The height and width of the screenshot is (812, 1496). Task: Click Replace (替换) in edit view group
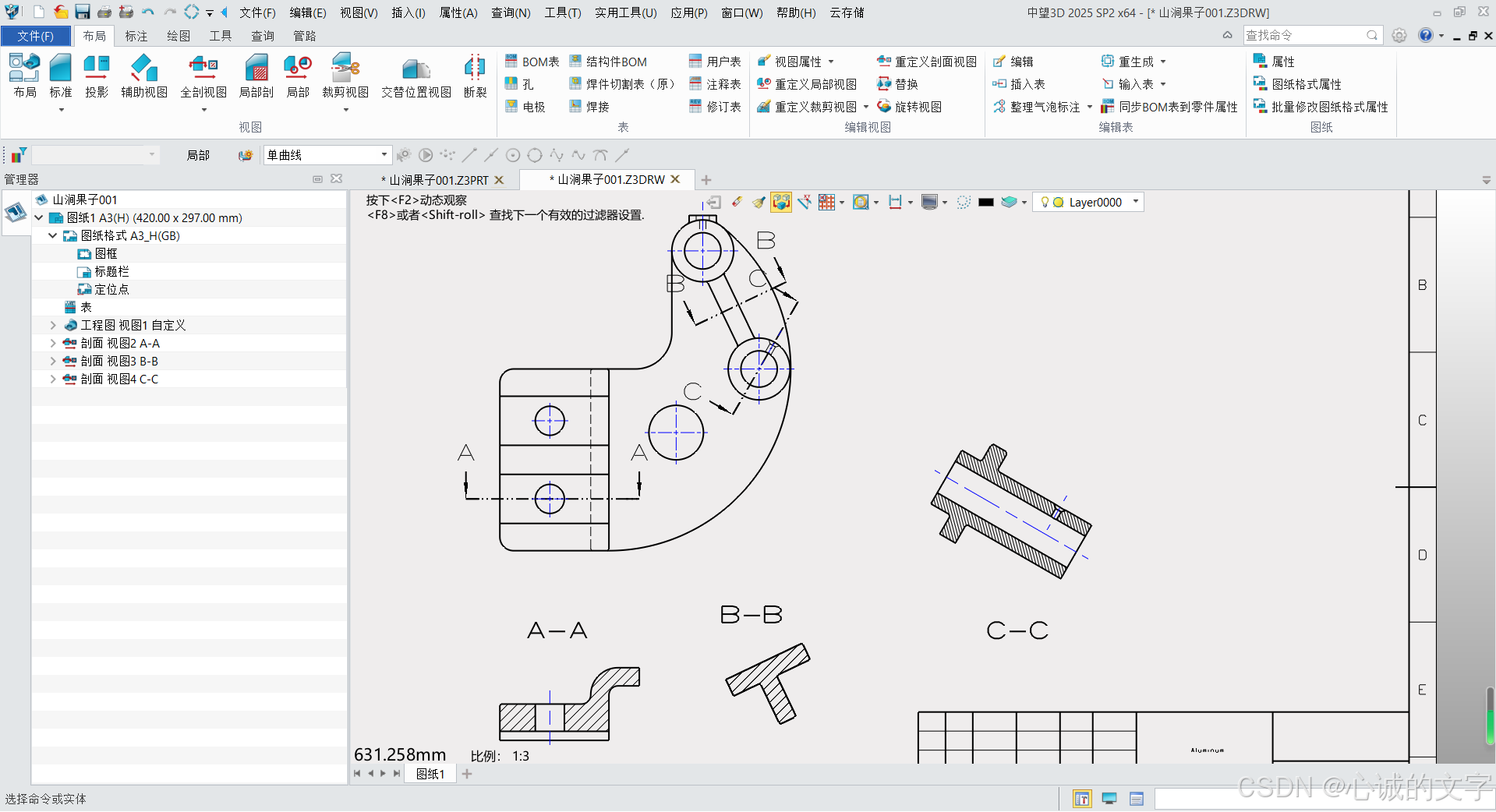coord(897,84)
